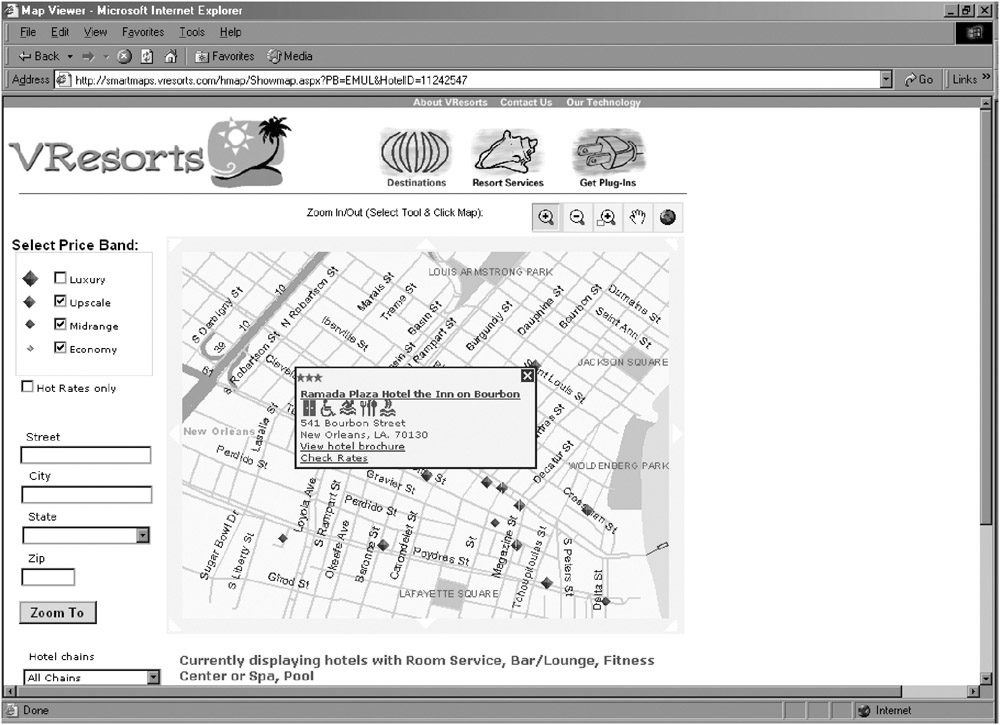Viewport: 1000px width, 725px height.
Task: Click the Back toolbar button
Action: tap(39, 57)
